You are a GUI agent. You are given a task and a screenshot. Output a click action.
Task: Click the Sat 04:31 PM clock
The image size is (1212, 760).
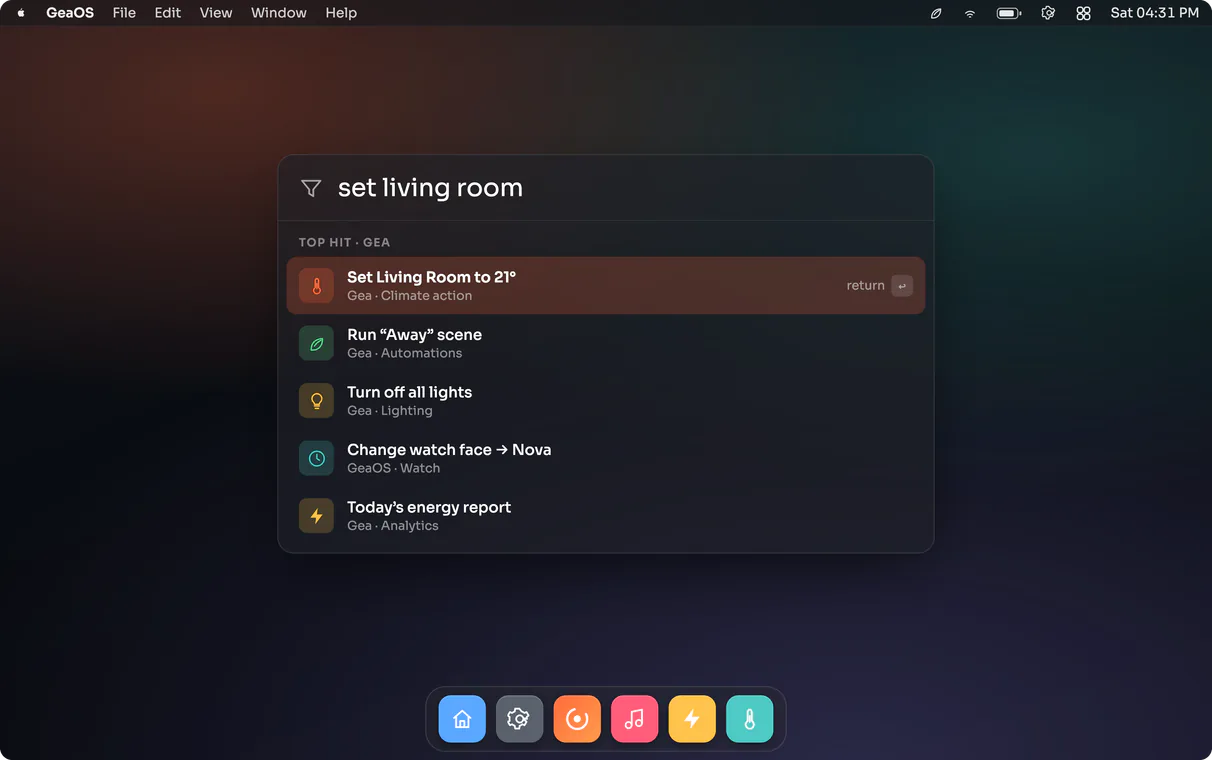[x=1154, y=13]
